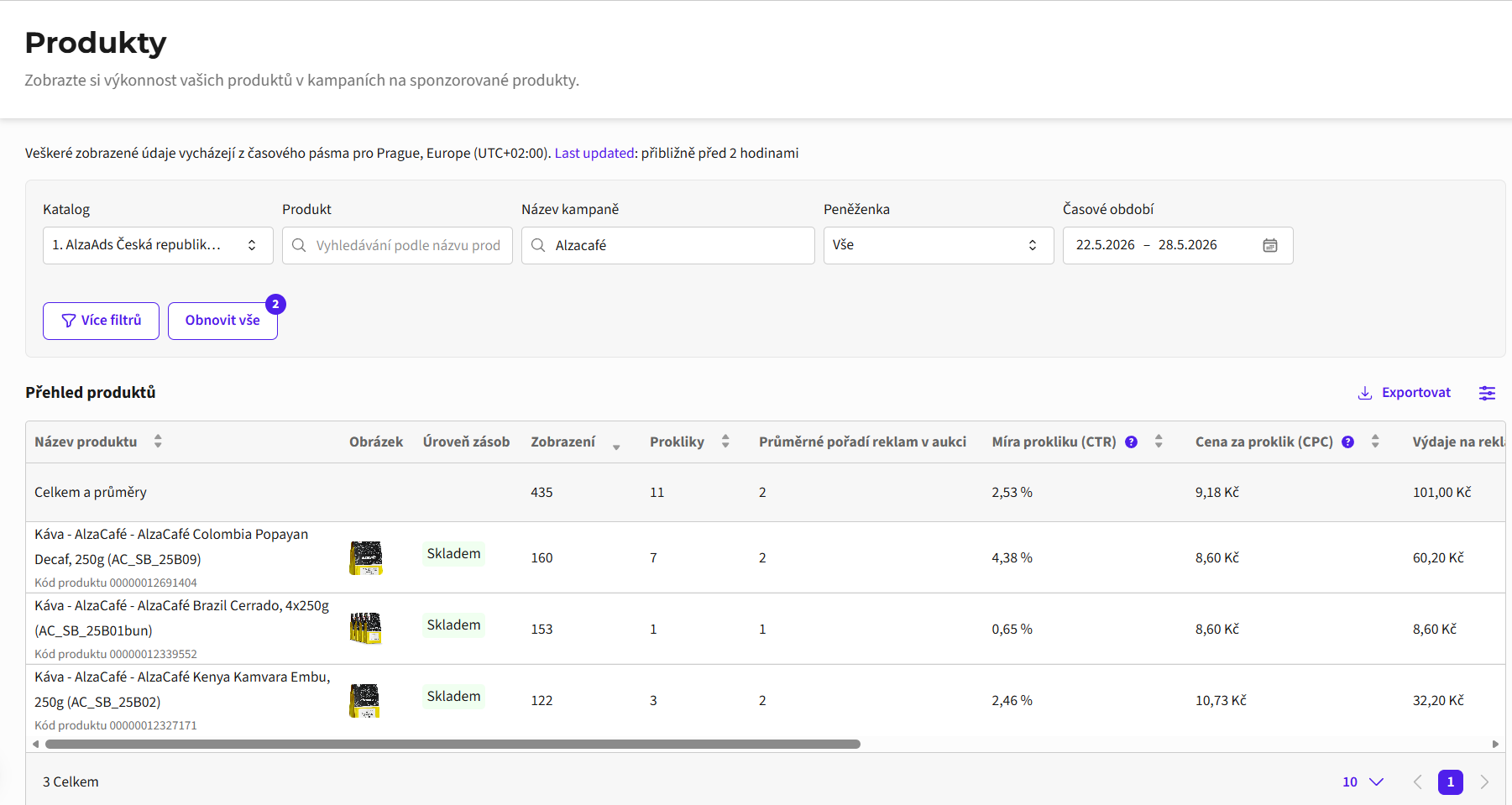Screen dimensions: 1512x805
Task: Click the 'Kód produktu 00000012339552' text
Action: (x=116, y=654)
